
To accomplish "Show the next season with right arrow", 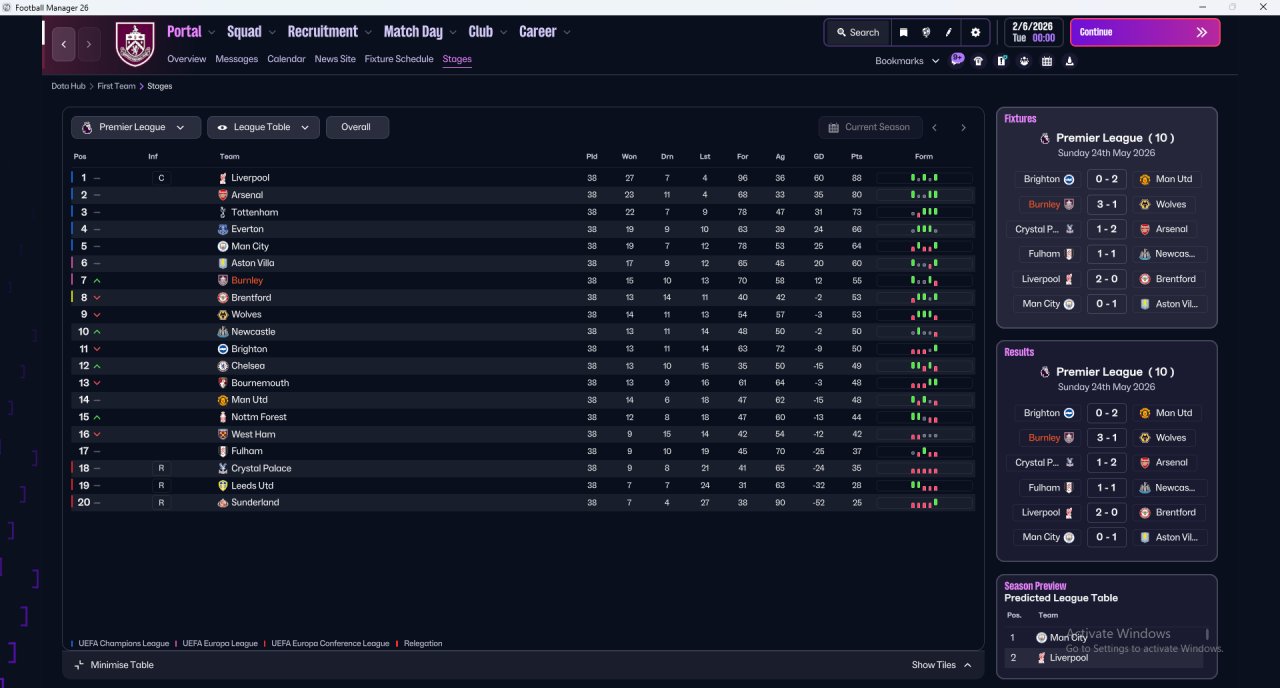I will pyautogui.click(x=963, y=127).
